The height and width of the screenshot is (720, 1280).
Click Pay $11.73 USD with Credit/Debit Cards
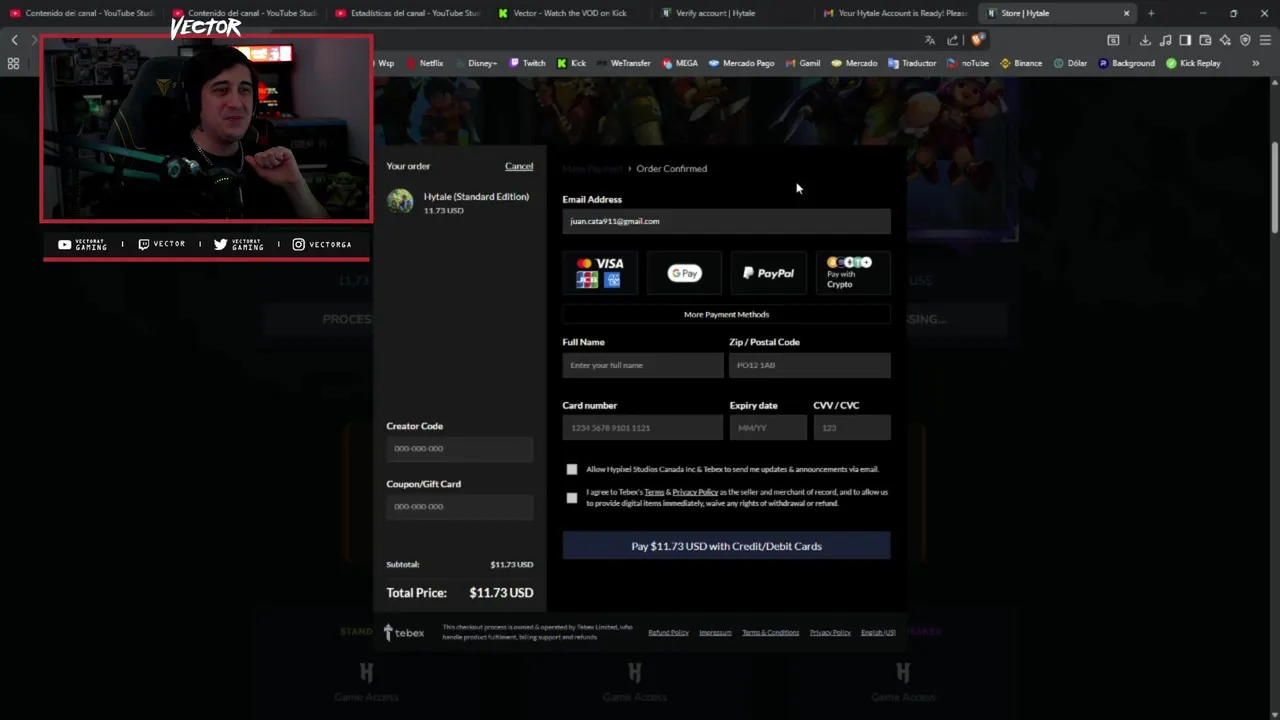[x=726, y=546]
